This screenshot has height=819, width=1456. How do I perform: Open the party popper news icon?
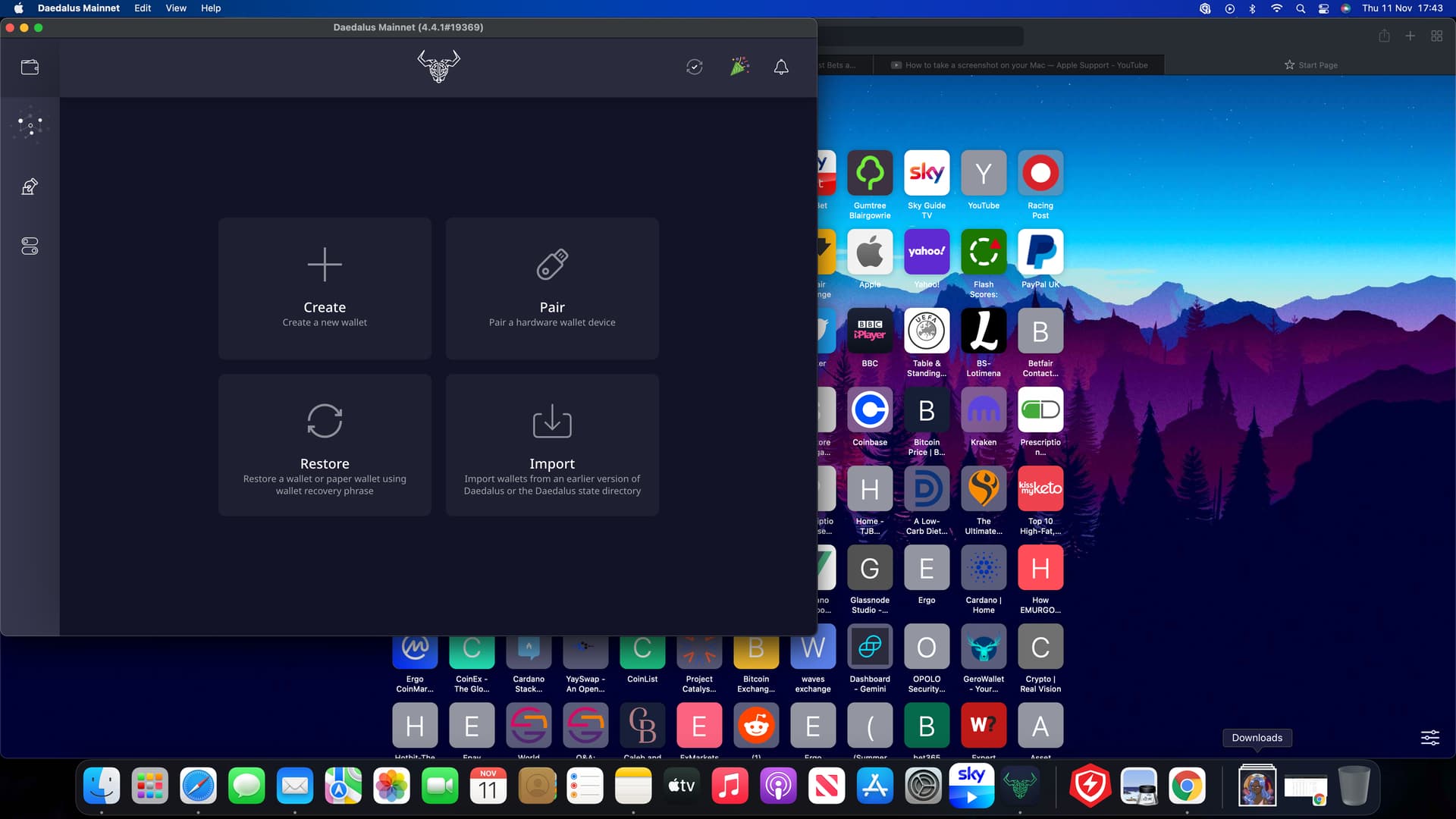point(739,67)
